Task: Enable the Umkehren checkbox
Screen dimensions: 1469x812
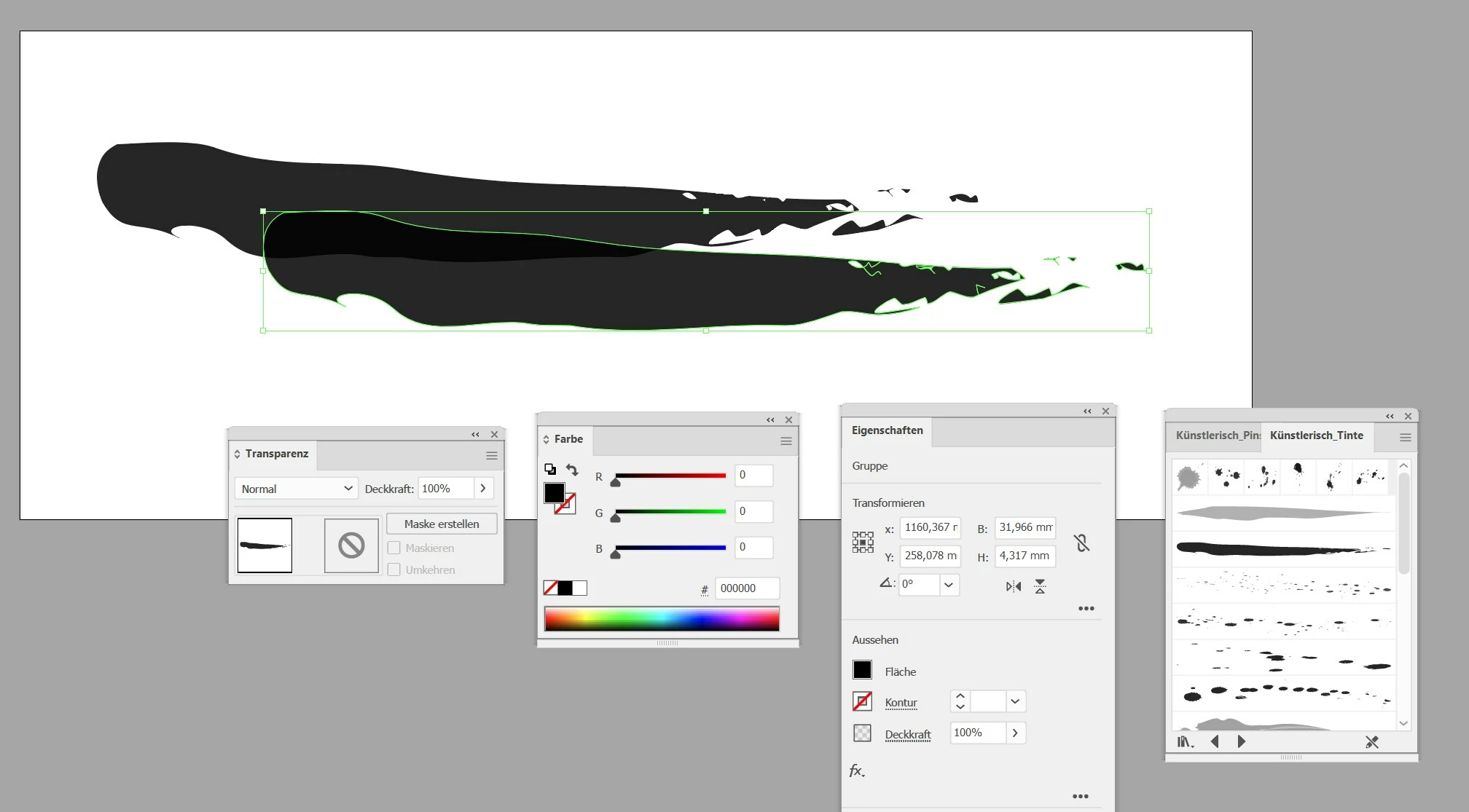Action: (x=394, y=569)
